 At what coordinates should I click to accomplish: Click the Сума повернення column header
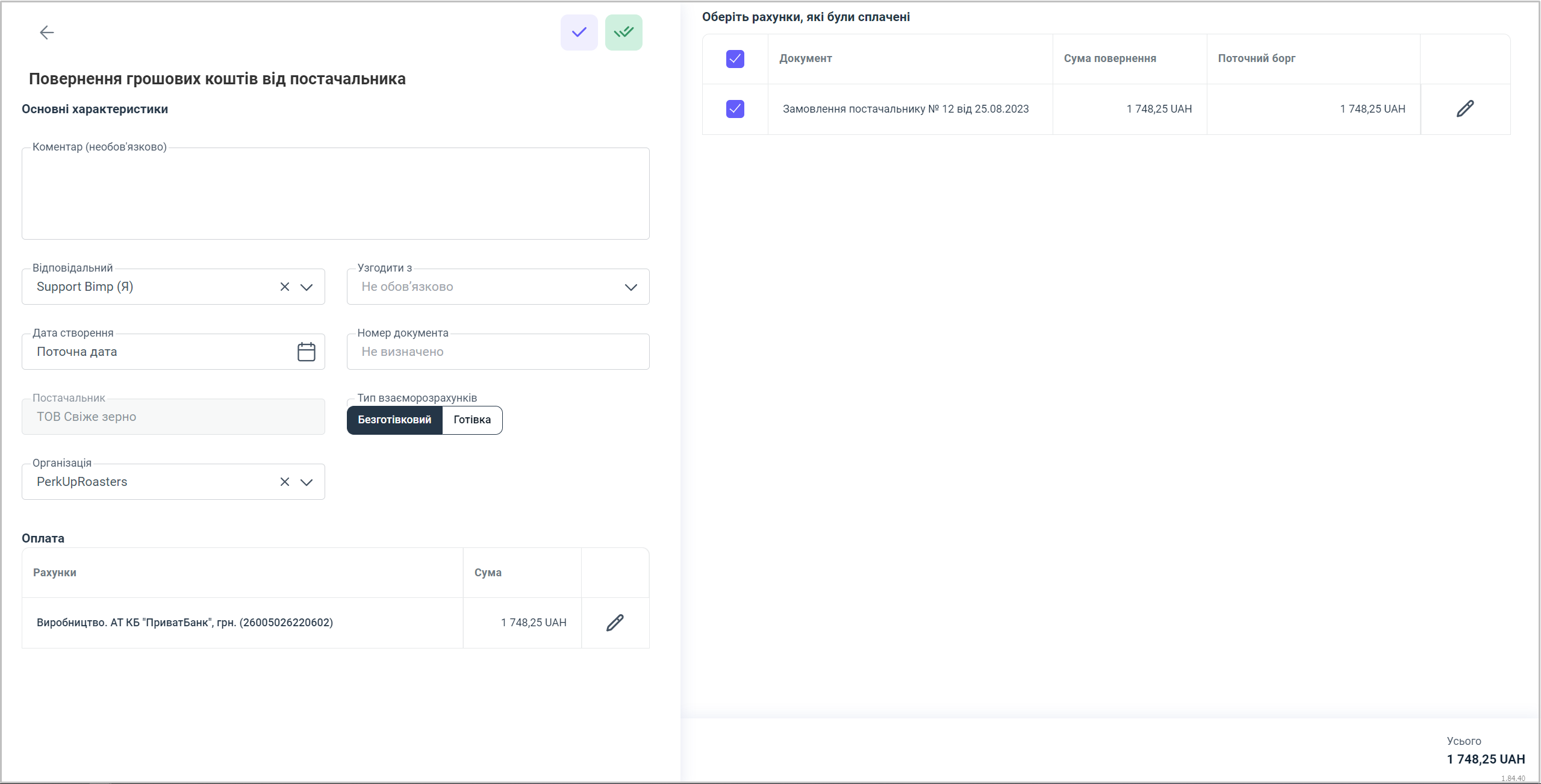pyautogui.click(x=1109, y=58)
